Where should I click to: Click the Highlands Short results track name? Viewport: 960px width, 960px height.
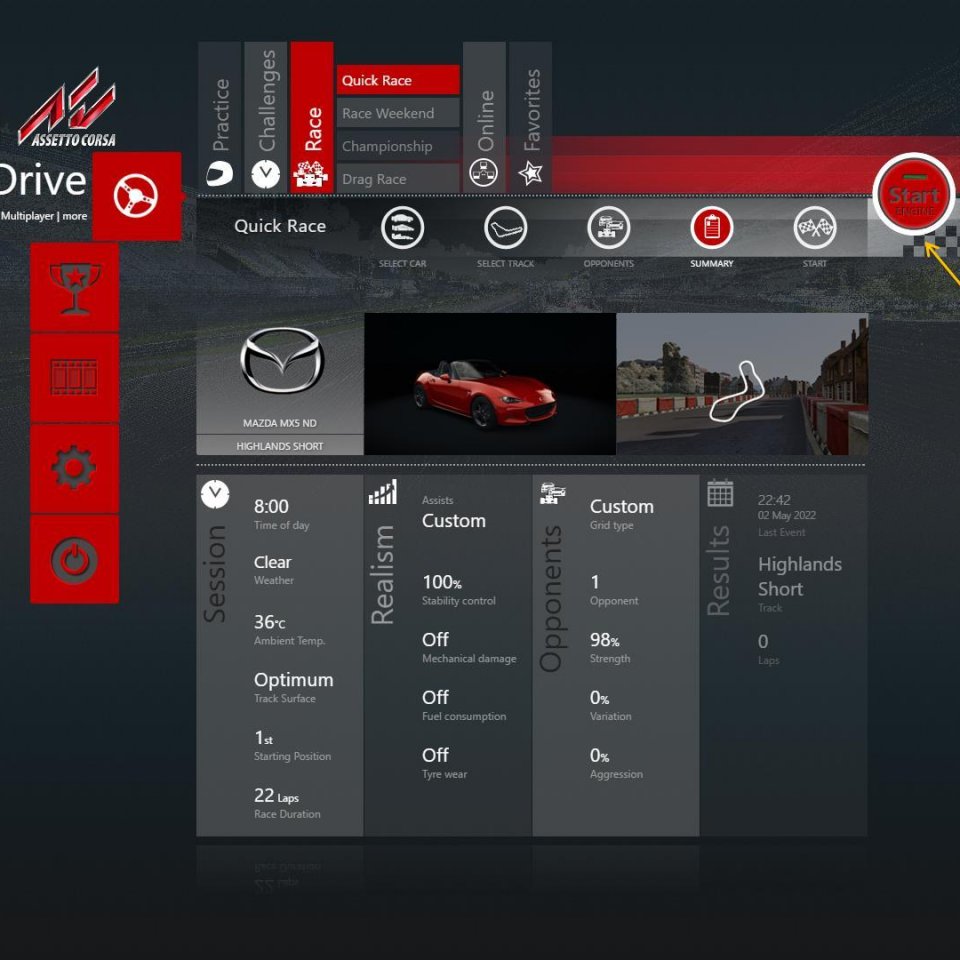(800, 576)
